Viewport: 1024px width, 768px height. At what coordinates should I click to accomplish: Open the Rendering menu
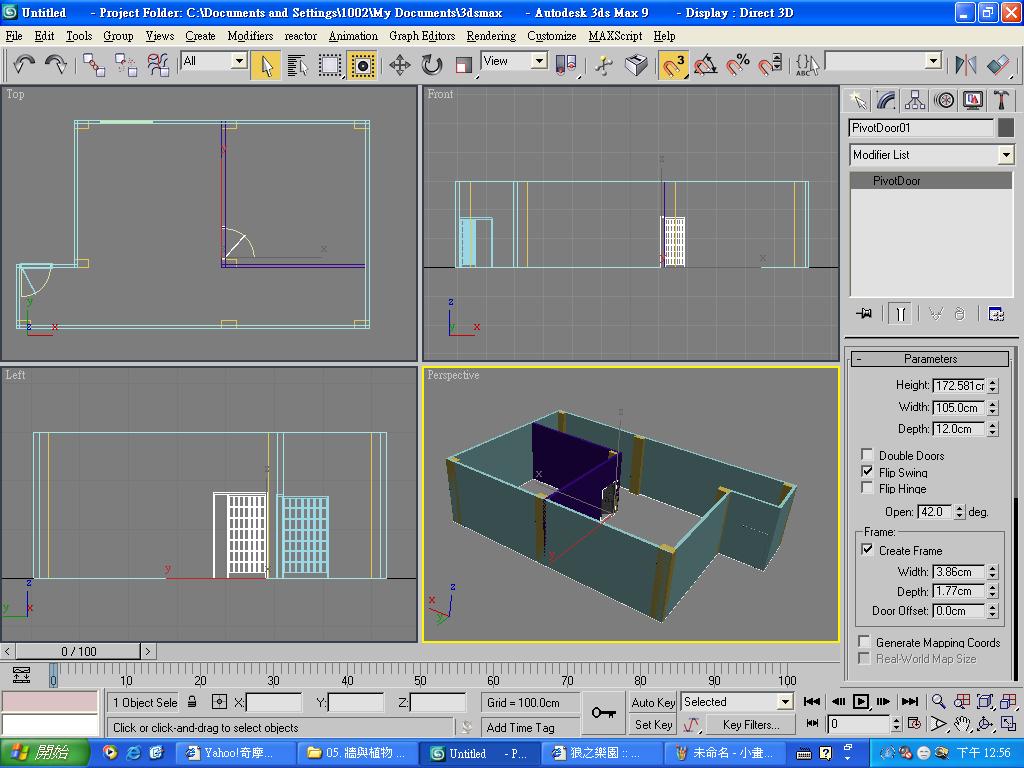coord(491,36)
